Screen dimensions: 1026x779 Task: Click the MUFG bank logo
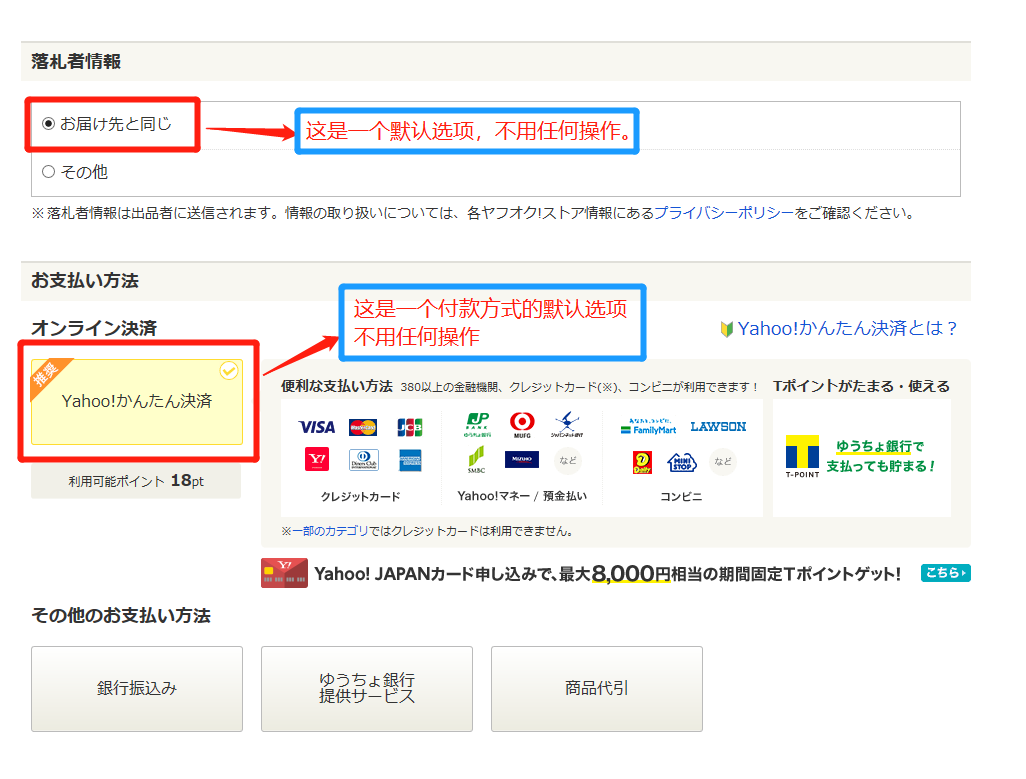(522, 426)
